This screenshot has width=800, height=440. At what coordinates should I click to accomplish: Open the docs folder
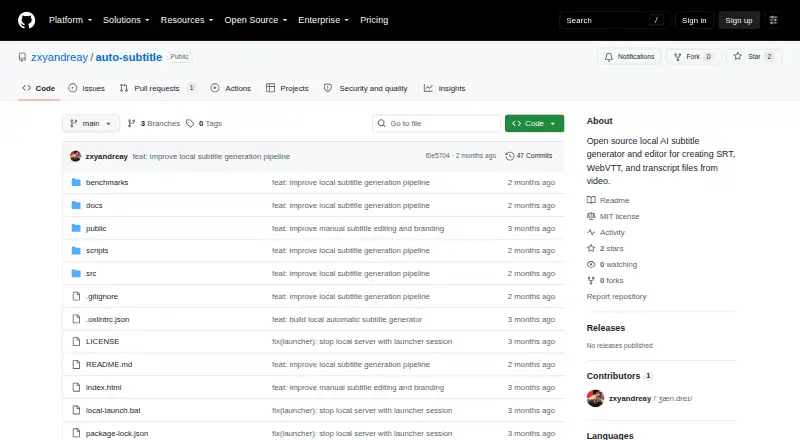click(x=94, y=205)
